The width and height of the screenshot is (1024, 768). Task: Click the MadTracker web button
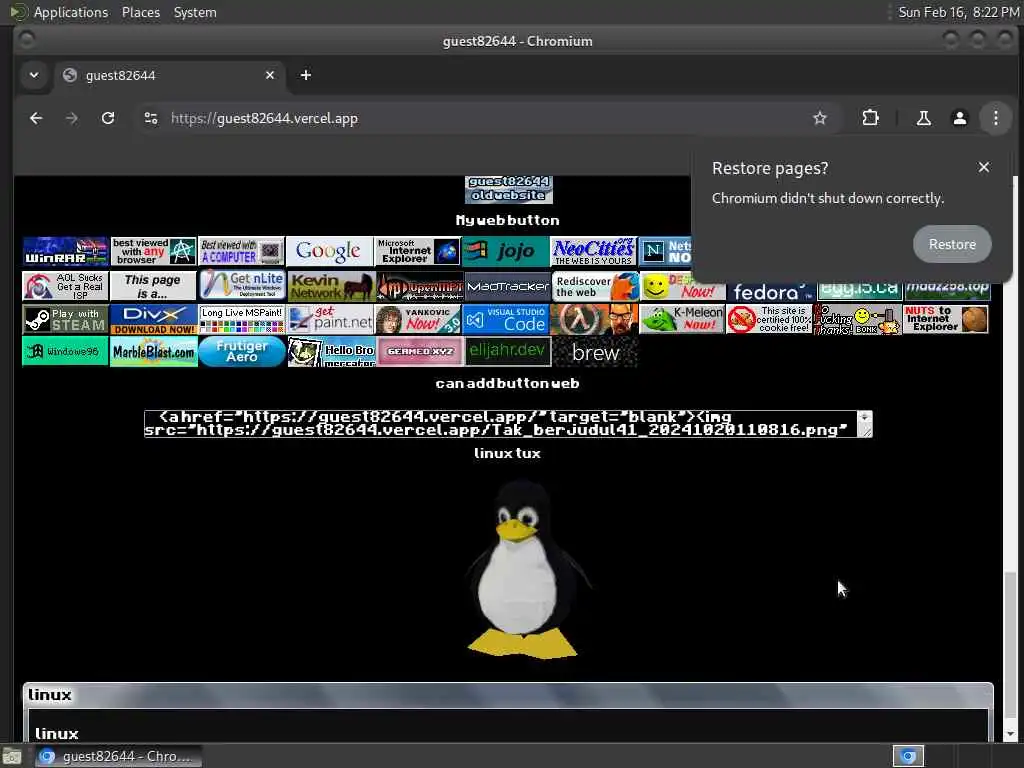click(507, 286)
